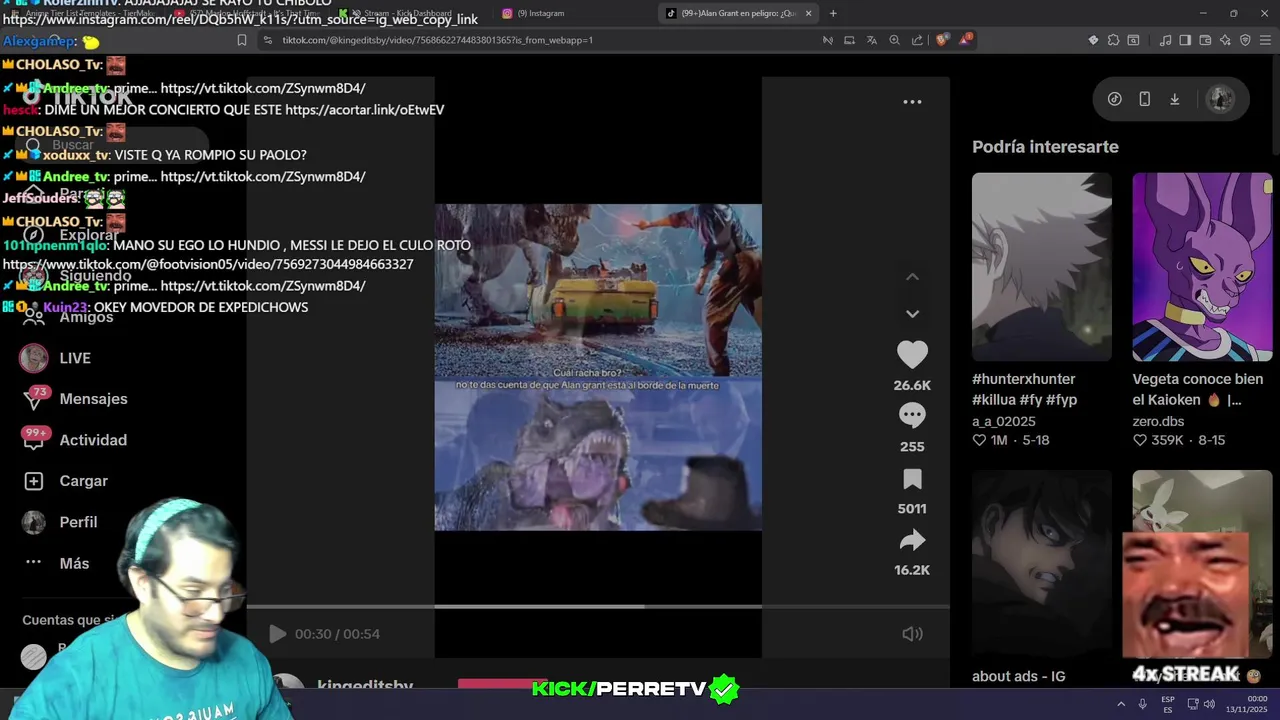Share the video via arrow icon
Image resolution: width=1280 pixels, height=720 pixels.
pyautogui.click(x=912, y=541)
